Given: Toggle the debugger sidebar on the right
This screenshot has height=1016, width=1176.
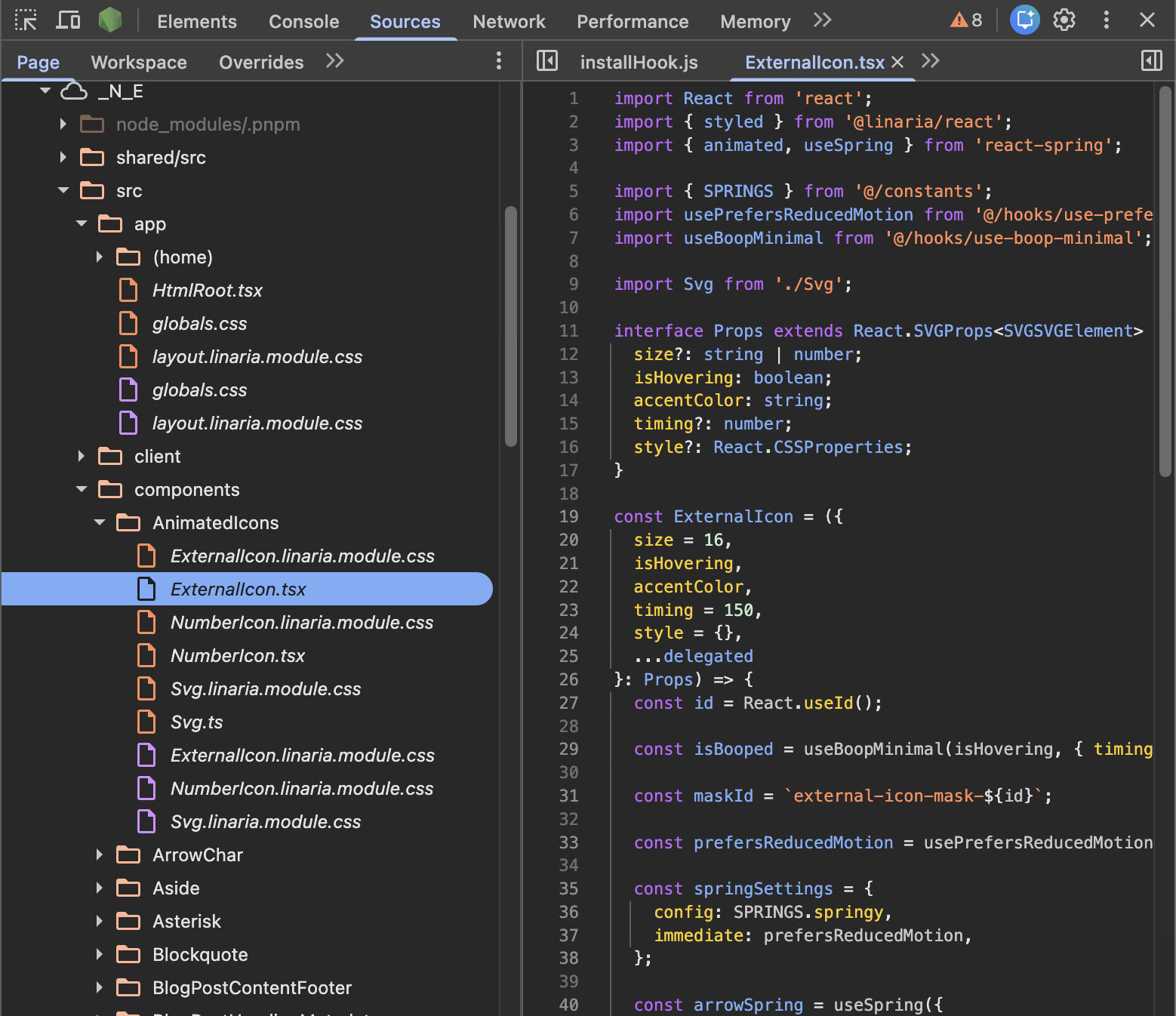Looking at the screenshot, I should tap(1152, 61).
